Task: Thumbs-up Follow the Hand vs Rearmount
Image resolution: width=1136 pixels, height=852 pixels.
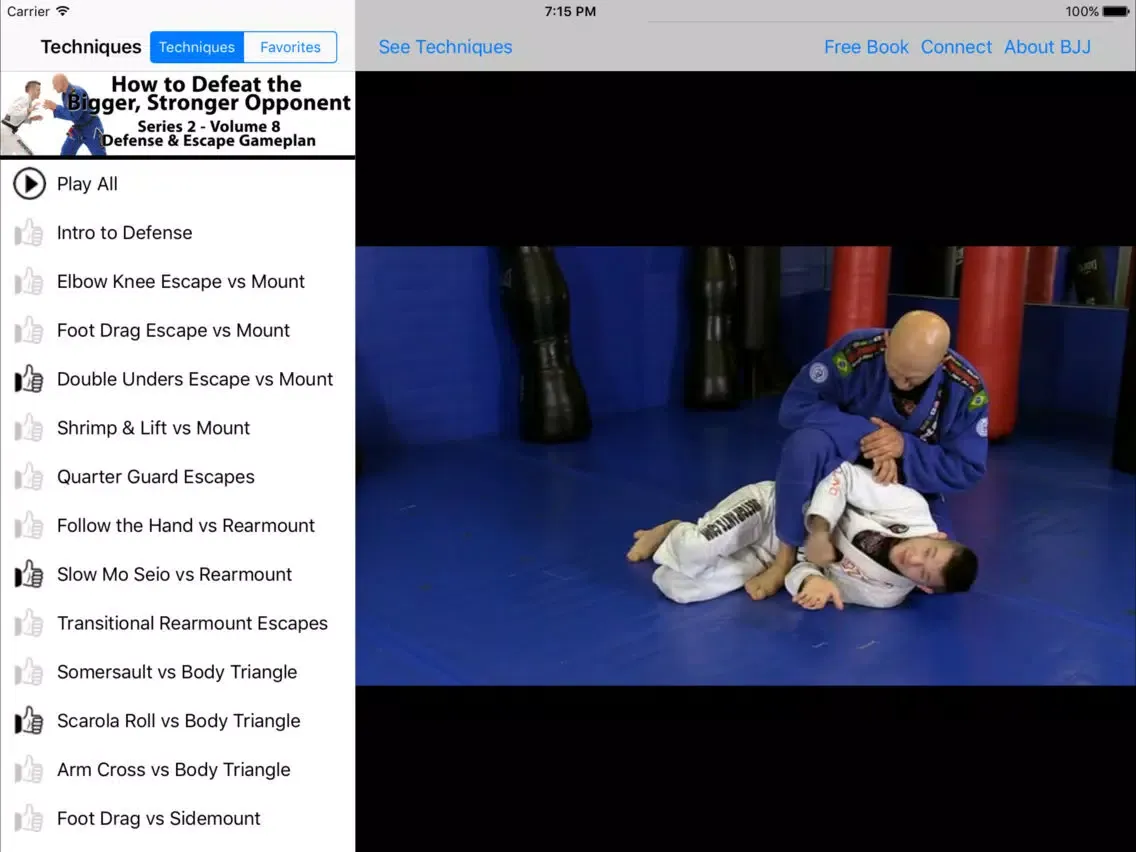Action: (29, 526)
